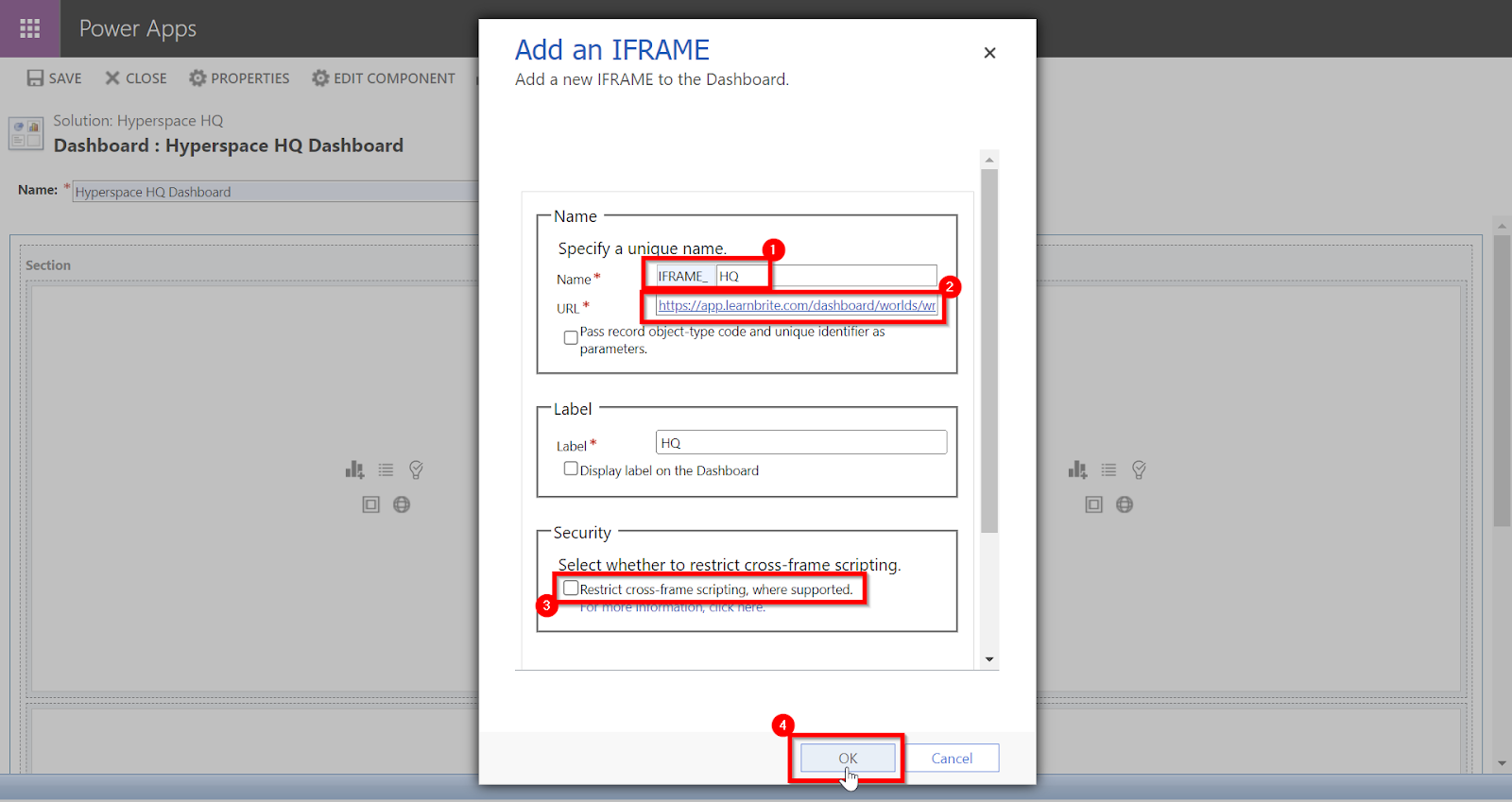
Task: Close the Add an IFRAME dialog
Action: coord(989,53)
